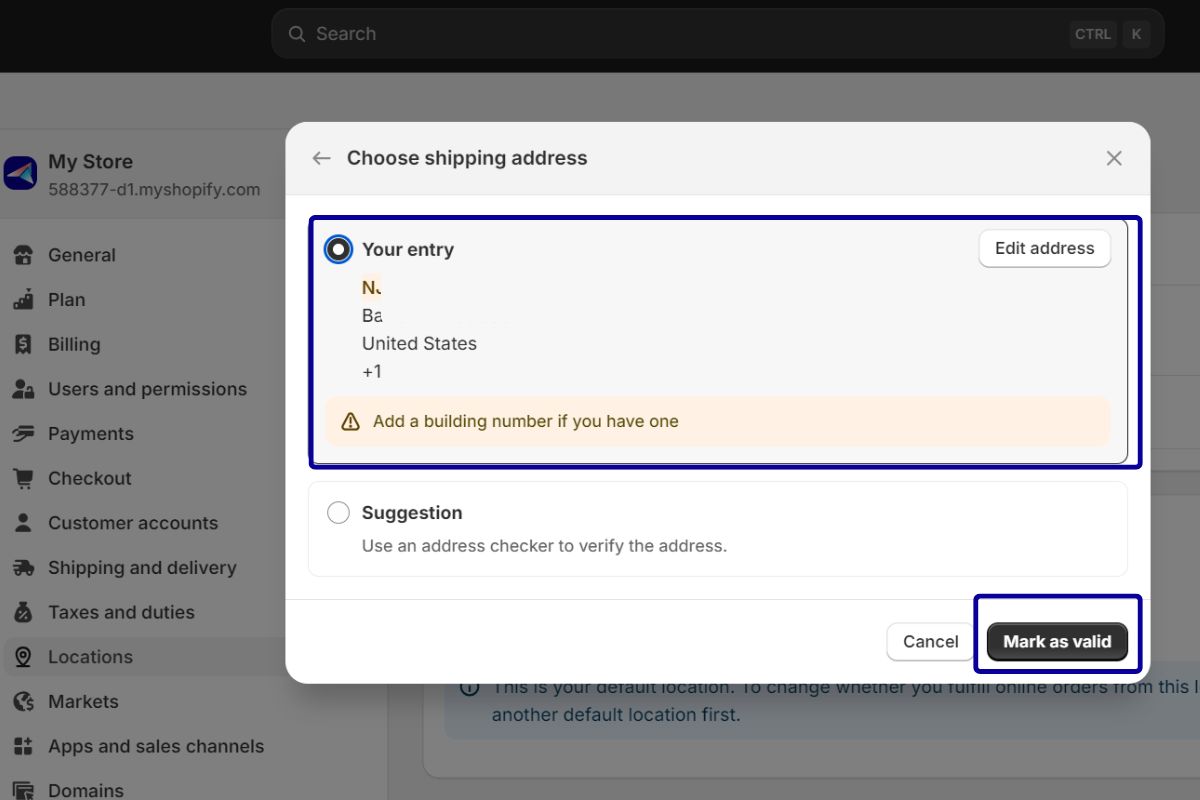Click the search magnifier icon

tap(297, 34)
